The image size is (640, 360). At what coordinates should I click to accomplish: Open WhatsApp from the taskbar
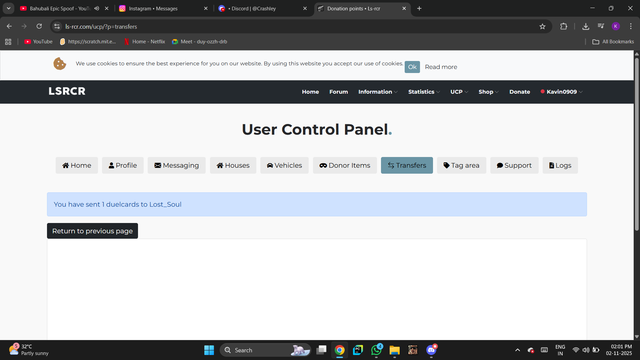coord(376,350)
